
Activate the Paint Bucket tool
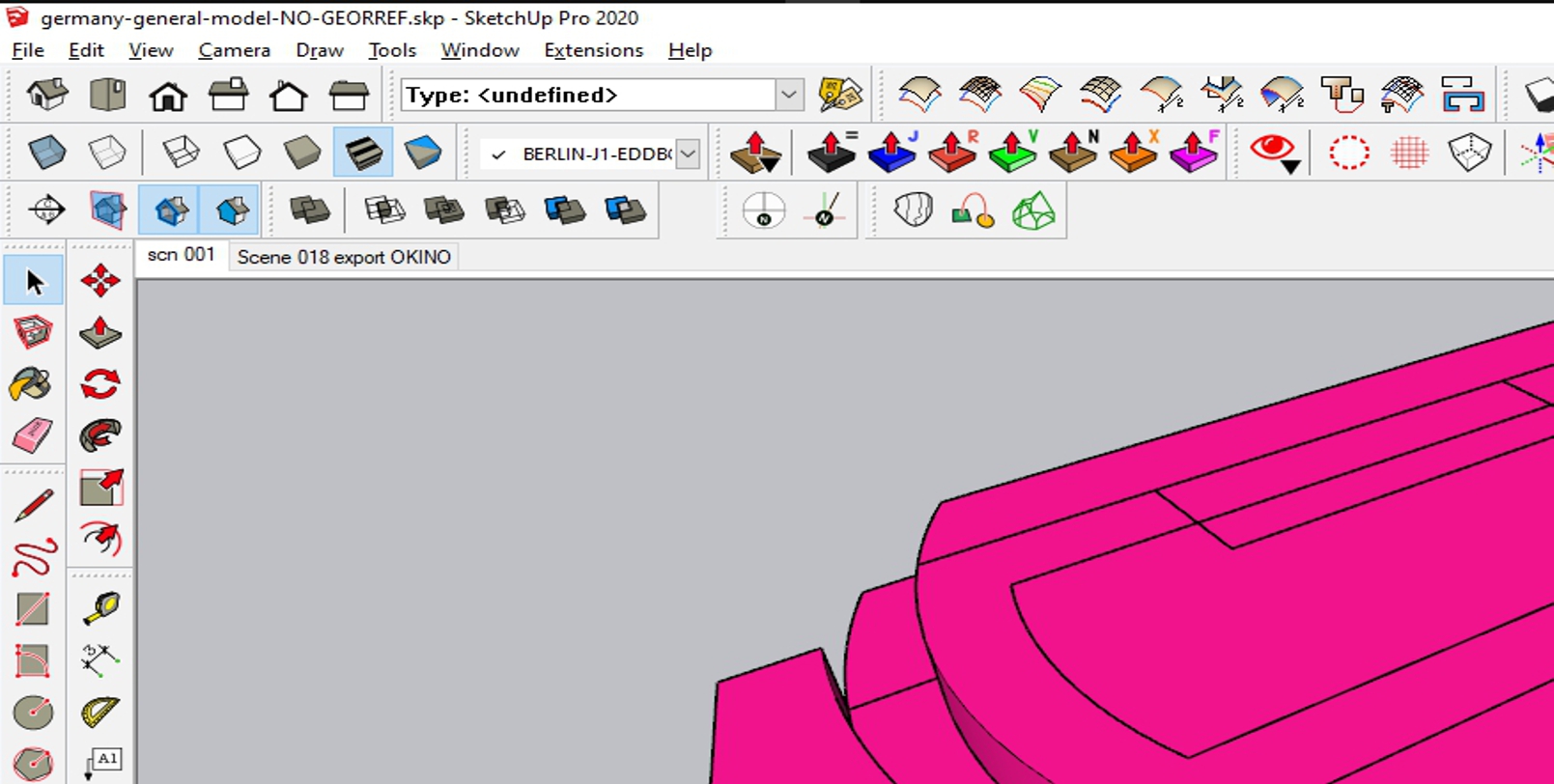(31, 384)
